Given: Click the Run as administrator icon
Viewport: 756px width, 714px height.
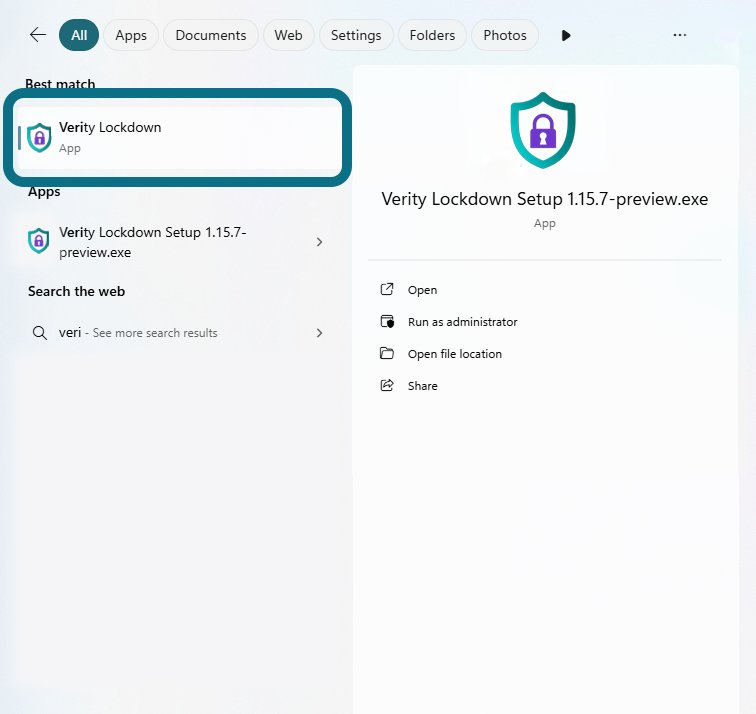Looking at the screenshot, I should tap(387, 322).
